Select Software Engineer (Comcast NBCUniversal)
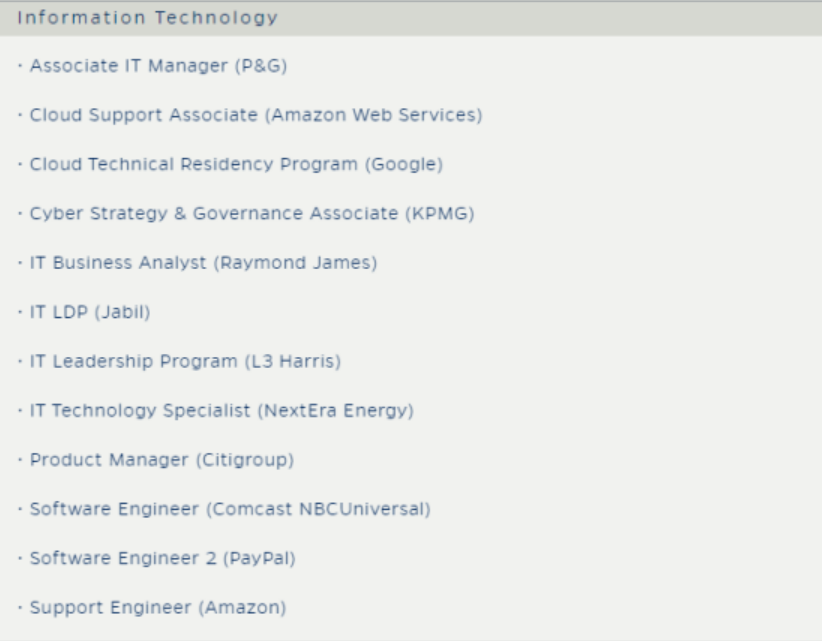 click(230, 509)
